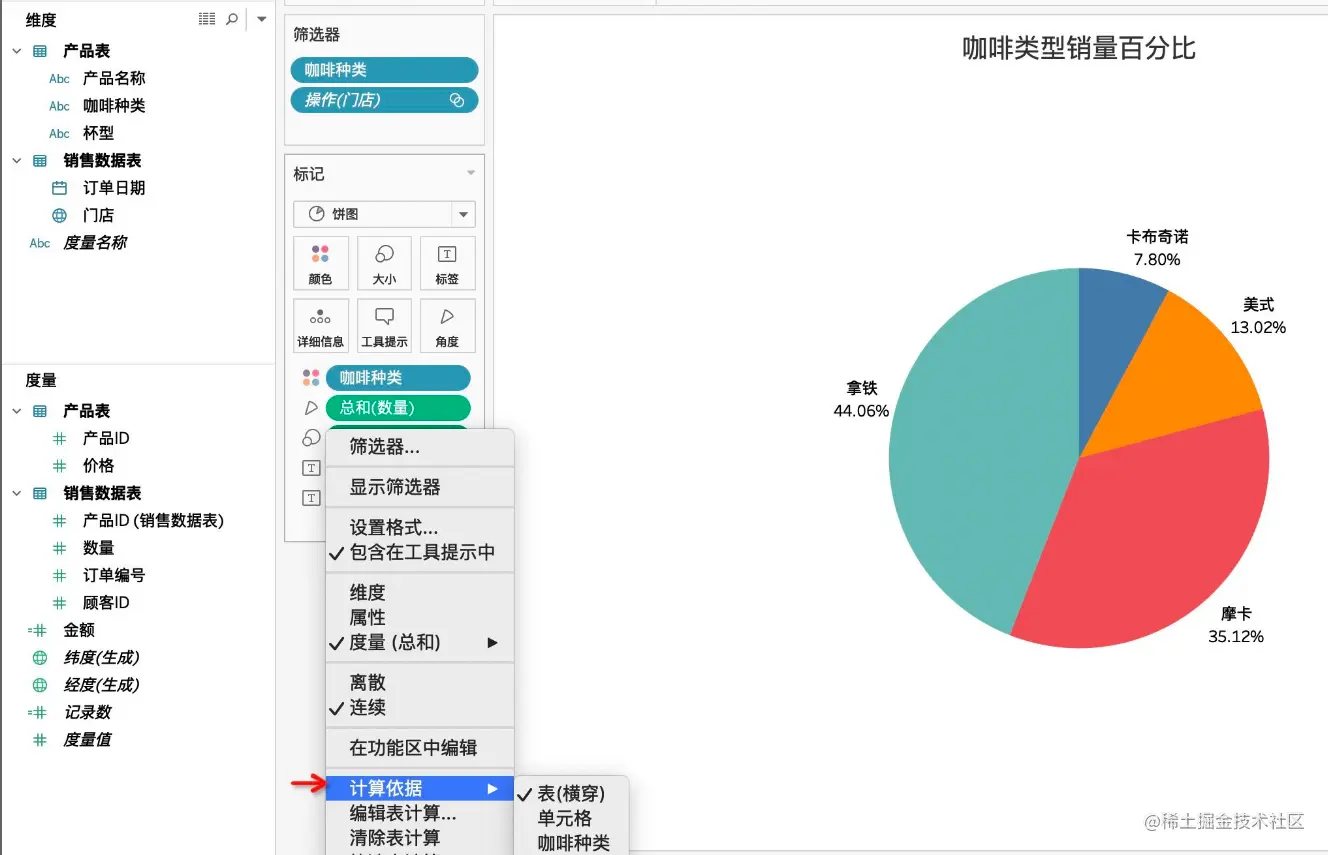This screenshot has width=1328, height=855.
Task: Click the Abc icon beside 度量名称
Action: pyautogui.click(x=40, y=243)
